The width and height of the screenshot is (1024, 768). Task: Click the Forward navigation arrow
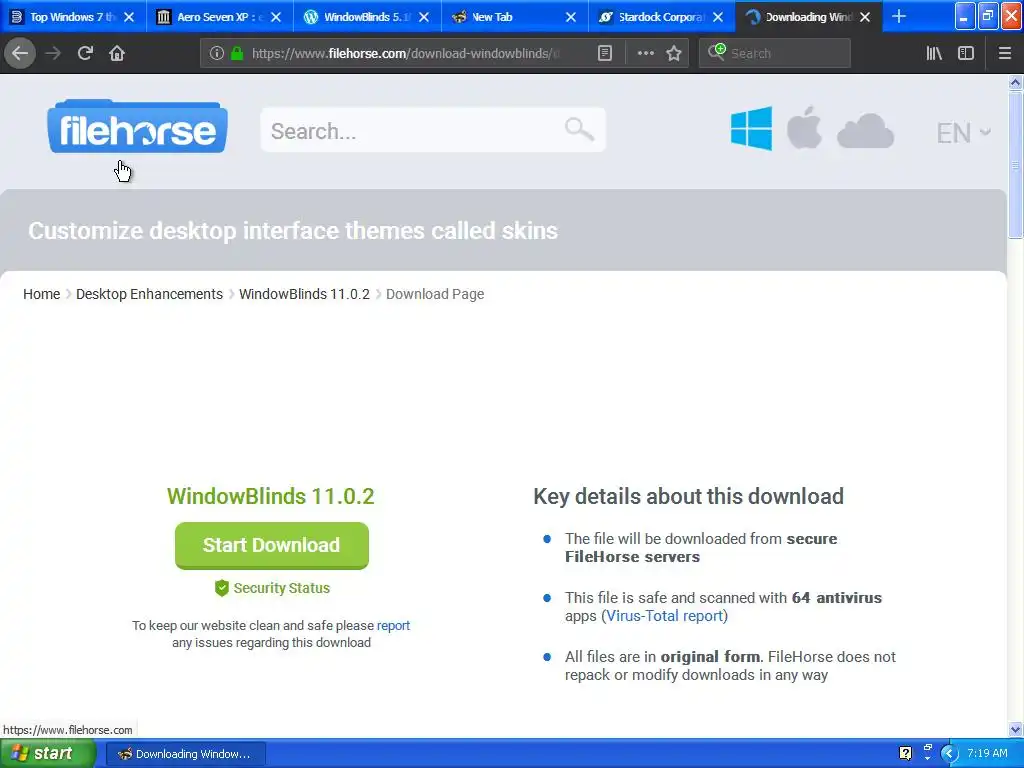click(x=53, y=53)
